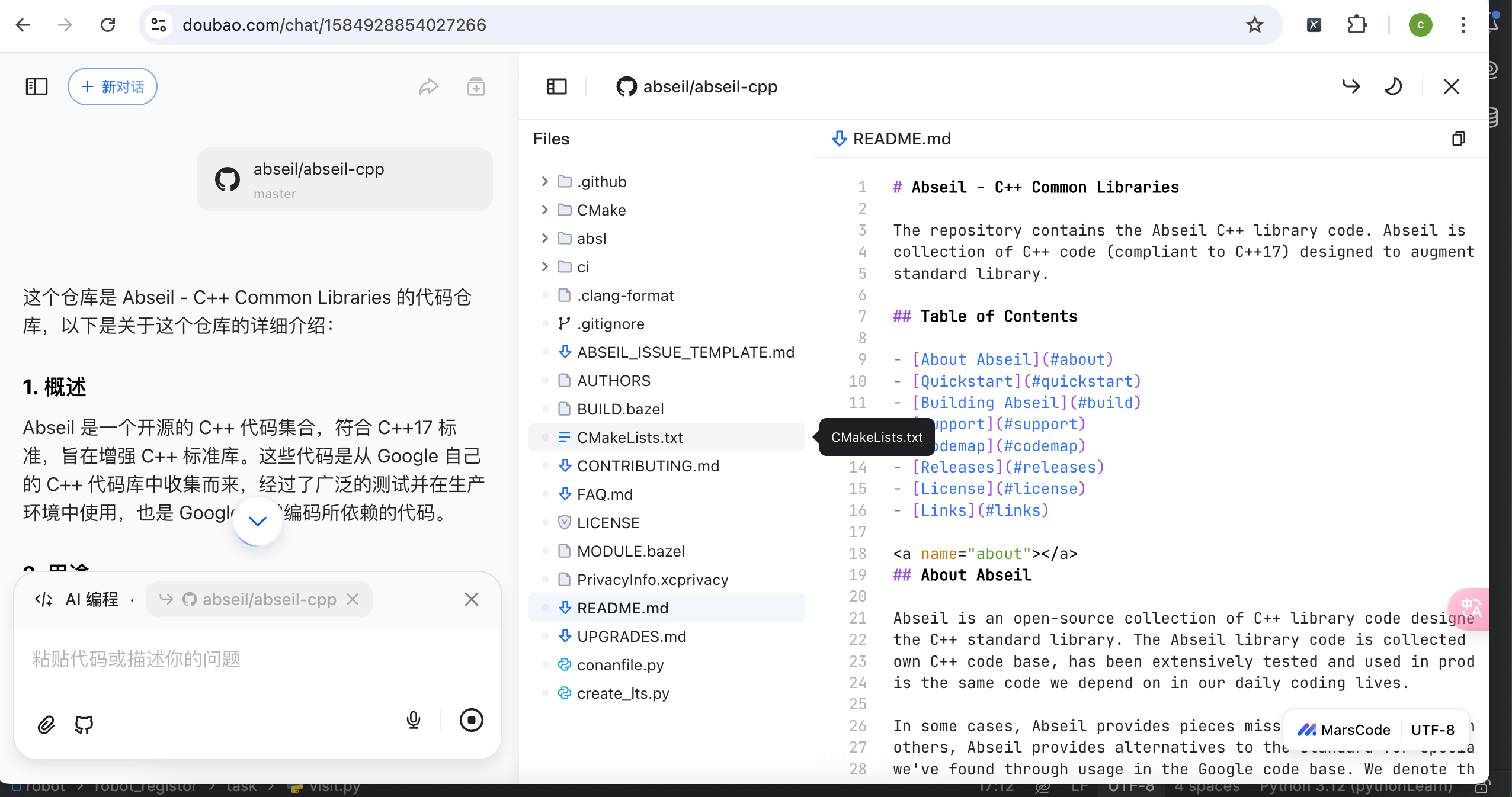Click the AI 编程 code icon
Viewport: 1512px width, 797px height.
pyautogui.click(x=44, y=599)
